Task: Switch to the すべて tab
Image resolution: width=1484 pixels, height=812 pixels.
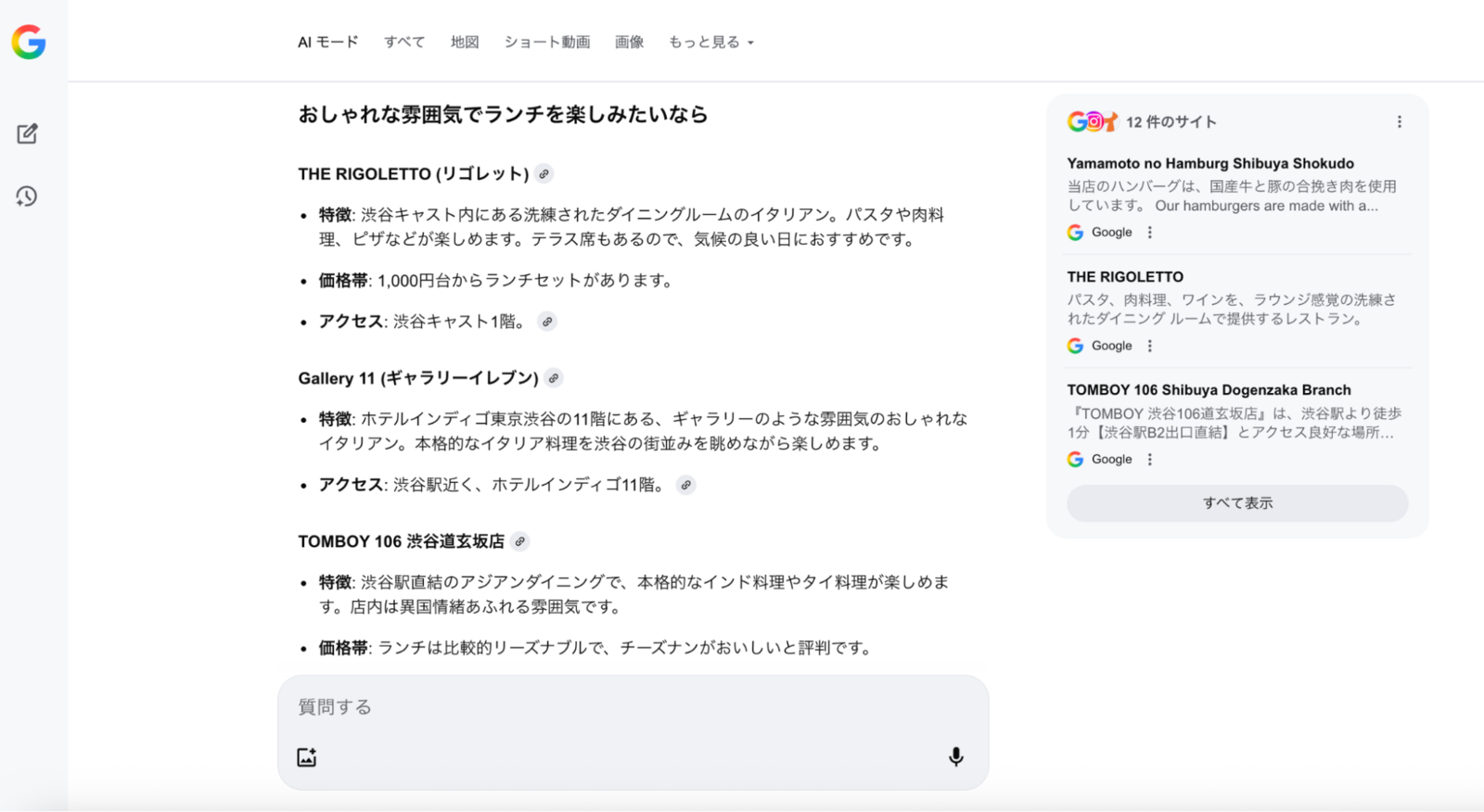Action: click(x=404, y=42)
